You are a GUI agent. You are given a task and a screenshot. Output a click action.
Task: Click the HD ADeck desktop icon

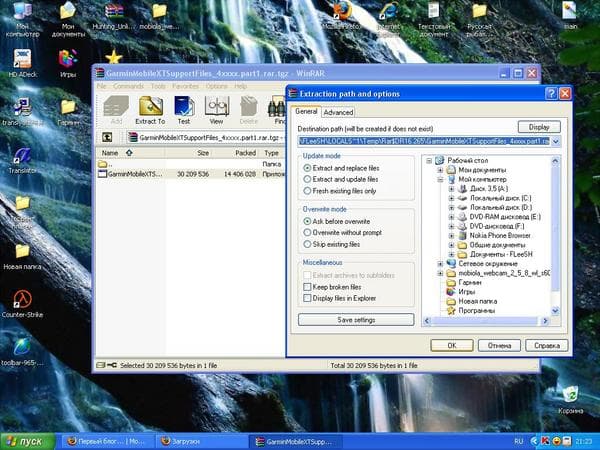22,63
